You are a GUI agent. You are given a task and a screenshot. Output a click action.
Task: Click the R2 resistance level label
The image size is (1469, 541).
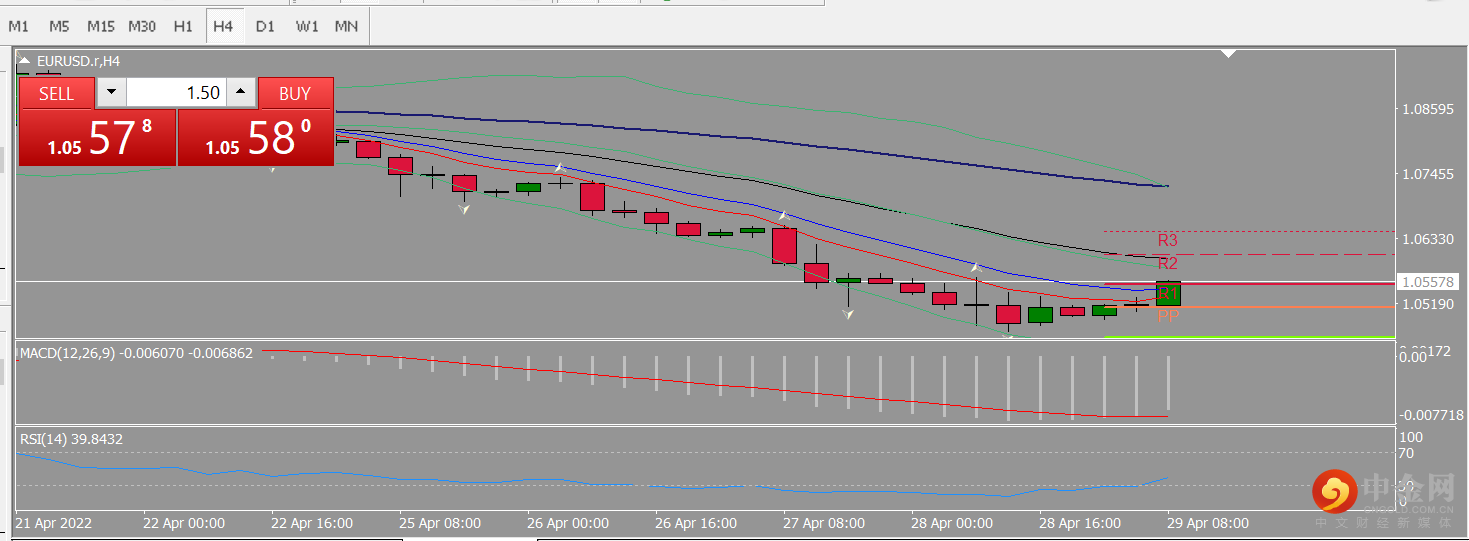tap(1167, 264)
